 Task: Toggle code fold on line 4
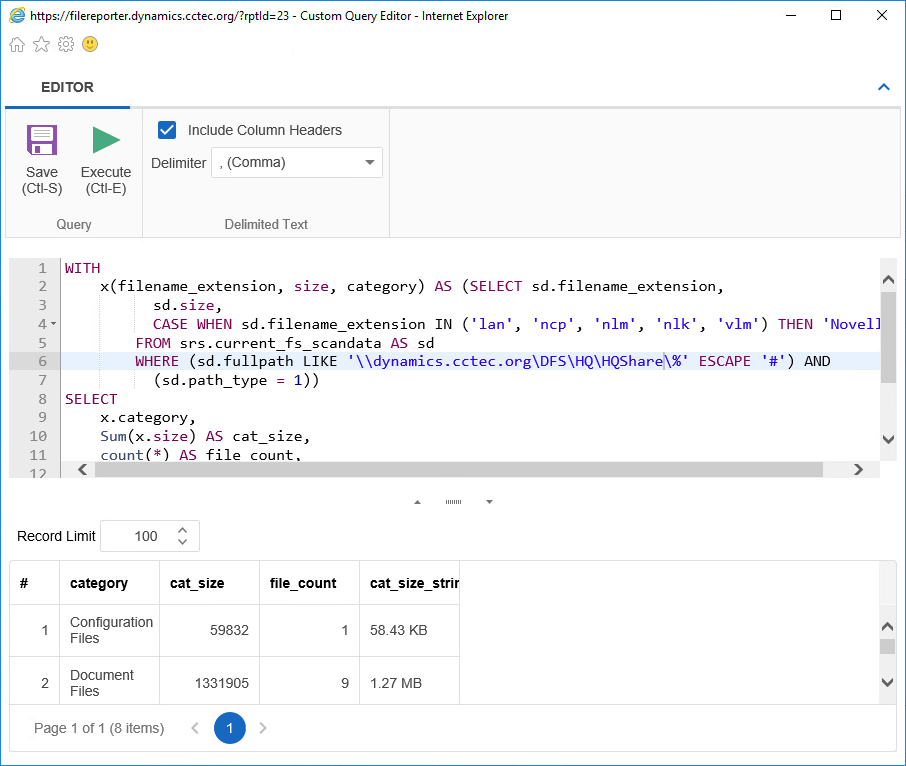[53, 324]
